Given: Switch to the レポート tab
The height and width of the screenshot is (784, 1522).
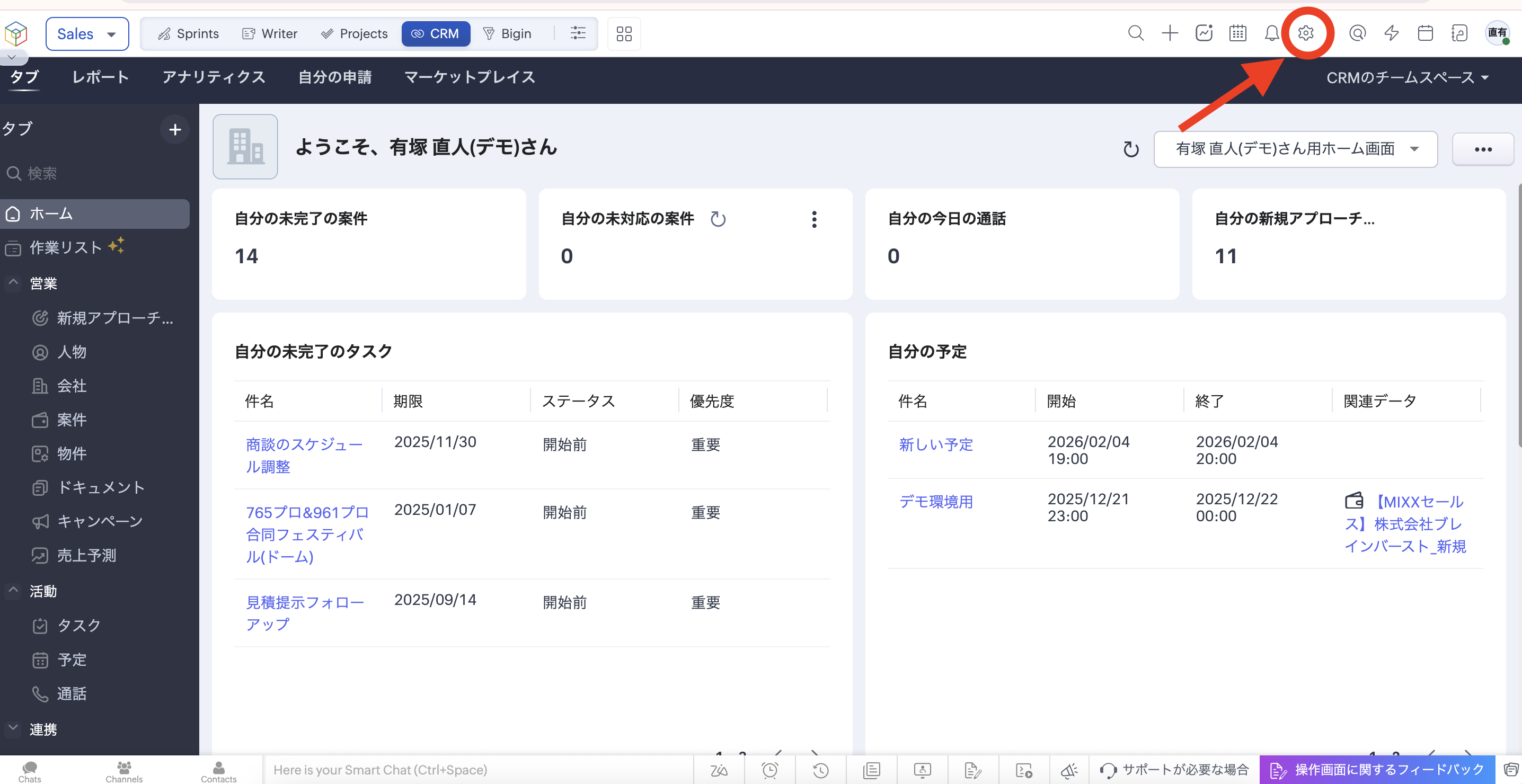Looking at the screenshot, I should pyautogui.click(x=101, y=77).
